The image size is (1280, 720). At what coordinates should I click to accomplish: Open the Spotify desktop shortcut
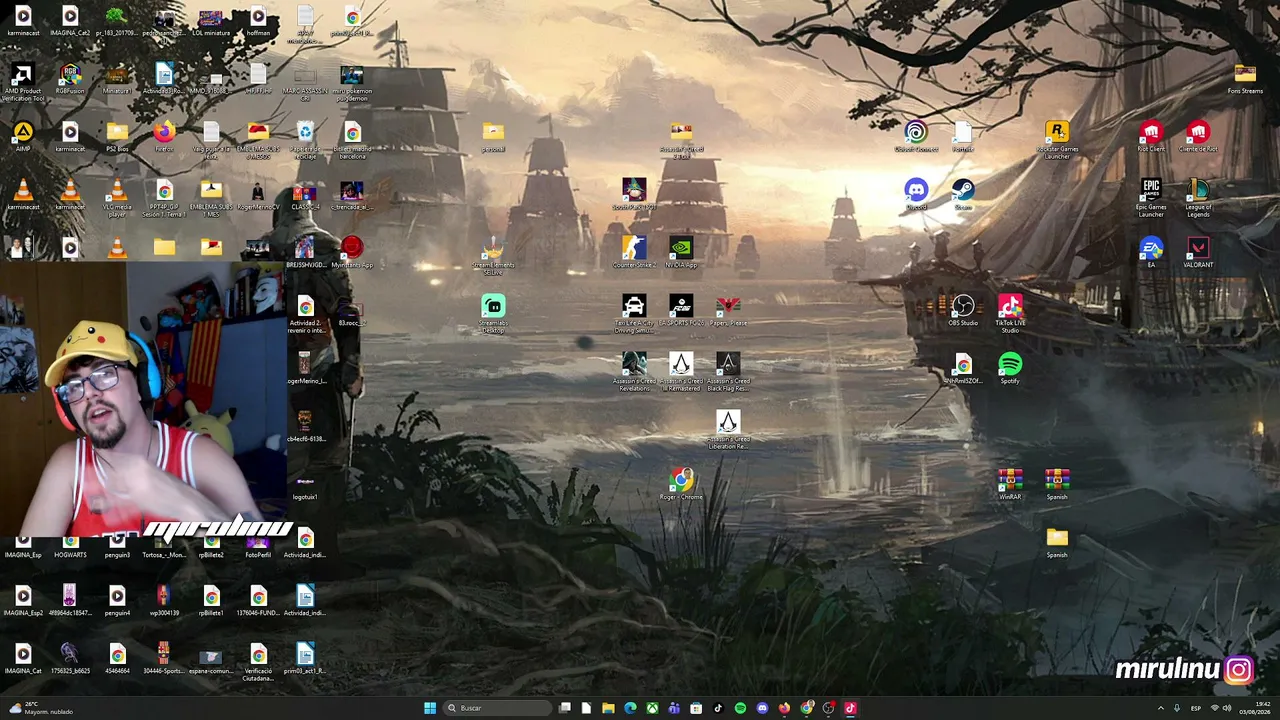pos(1010,368)
